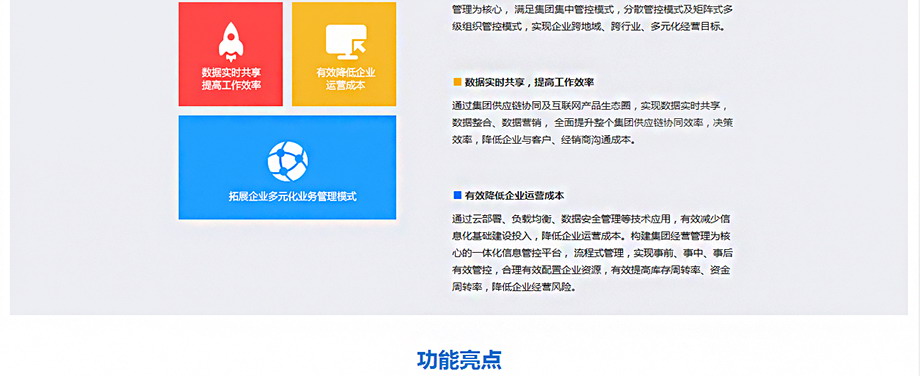Click text line starting 息化基础建设投入
Image resolution: width=920 pixels, height=376 pixels.
coord(591,236)
